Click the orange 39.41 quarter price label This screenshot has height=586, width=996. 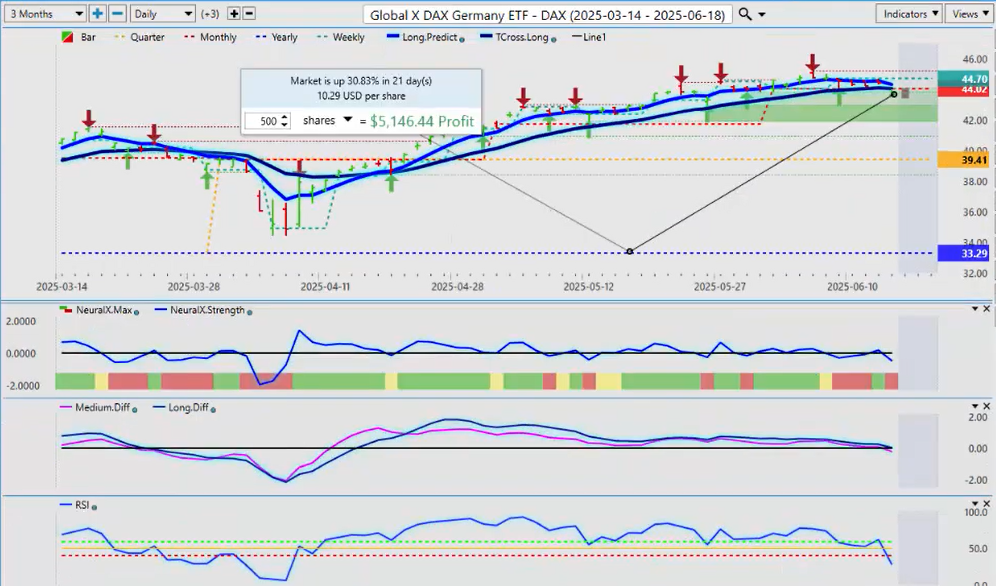pyautogui.click(x=963, y=160)
